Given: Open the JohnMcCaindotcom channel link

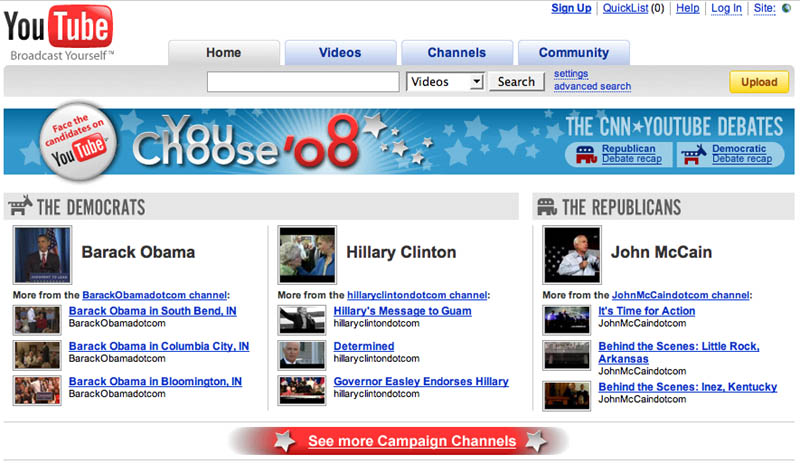Looking at the screenshot, I should click(681, 295).
